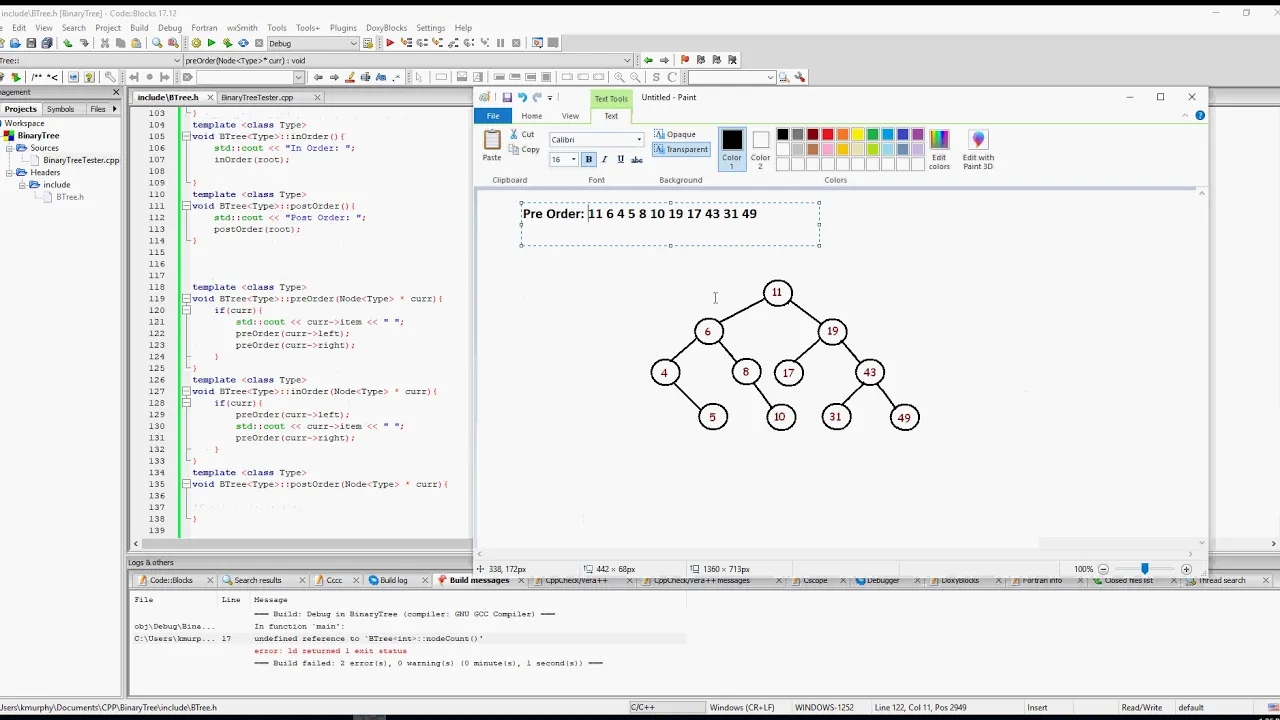Collapse the include folder in project tree
The width and height of the screenshot is (1280, 720).
pos(23,184)
